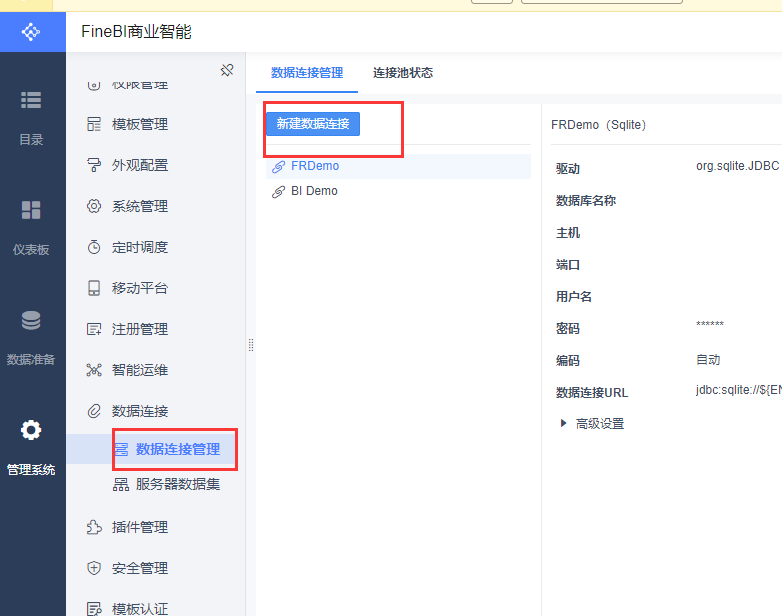782x616 pixels.
Task: Click the sidebar collapse drag handle
Action: (x=251, y=345)
